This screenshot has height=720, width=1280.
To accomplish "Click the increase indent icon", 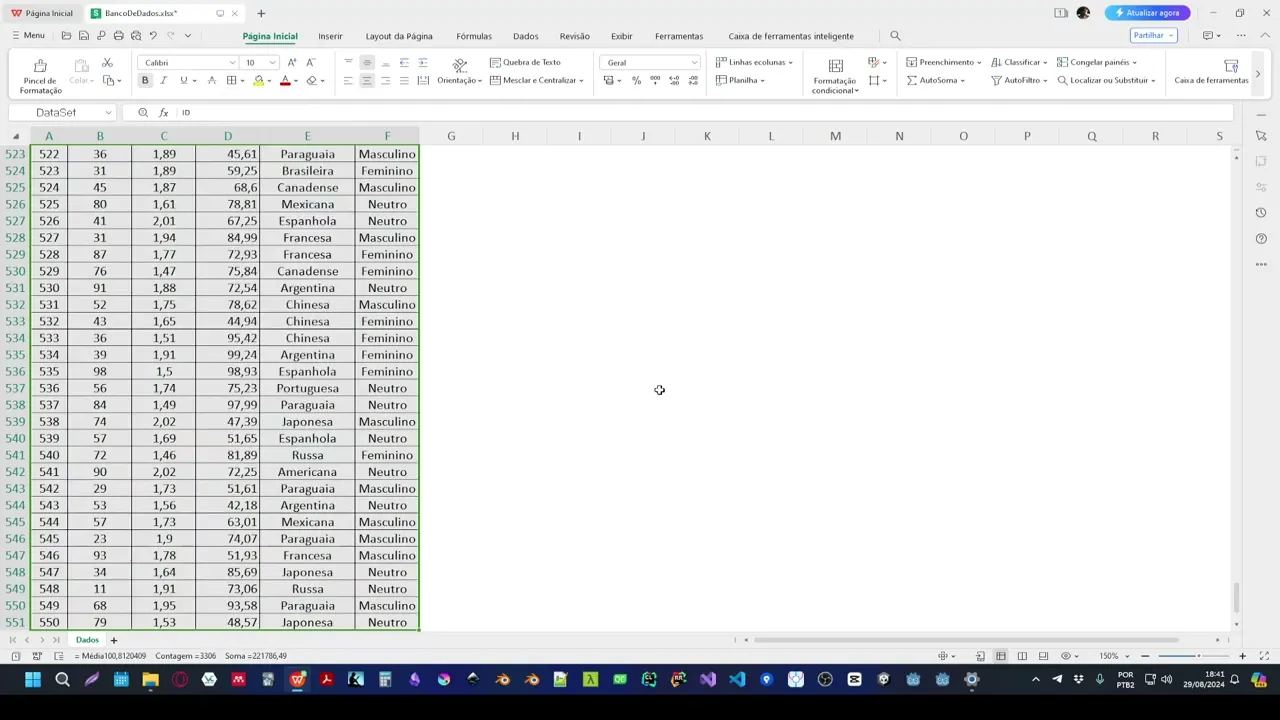I will [x=423, y=62].
